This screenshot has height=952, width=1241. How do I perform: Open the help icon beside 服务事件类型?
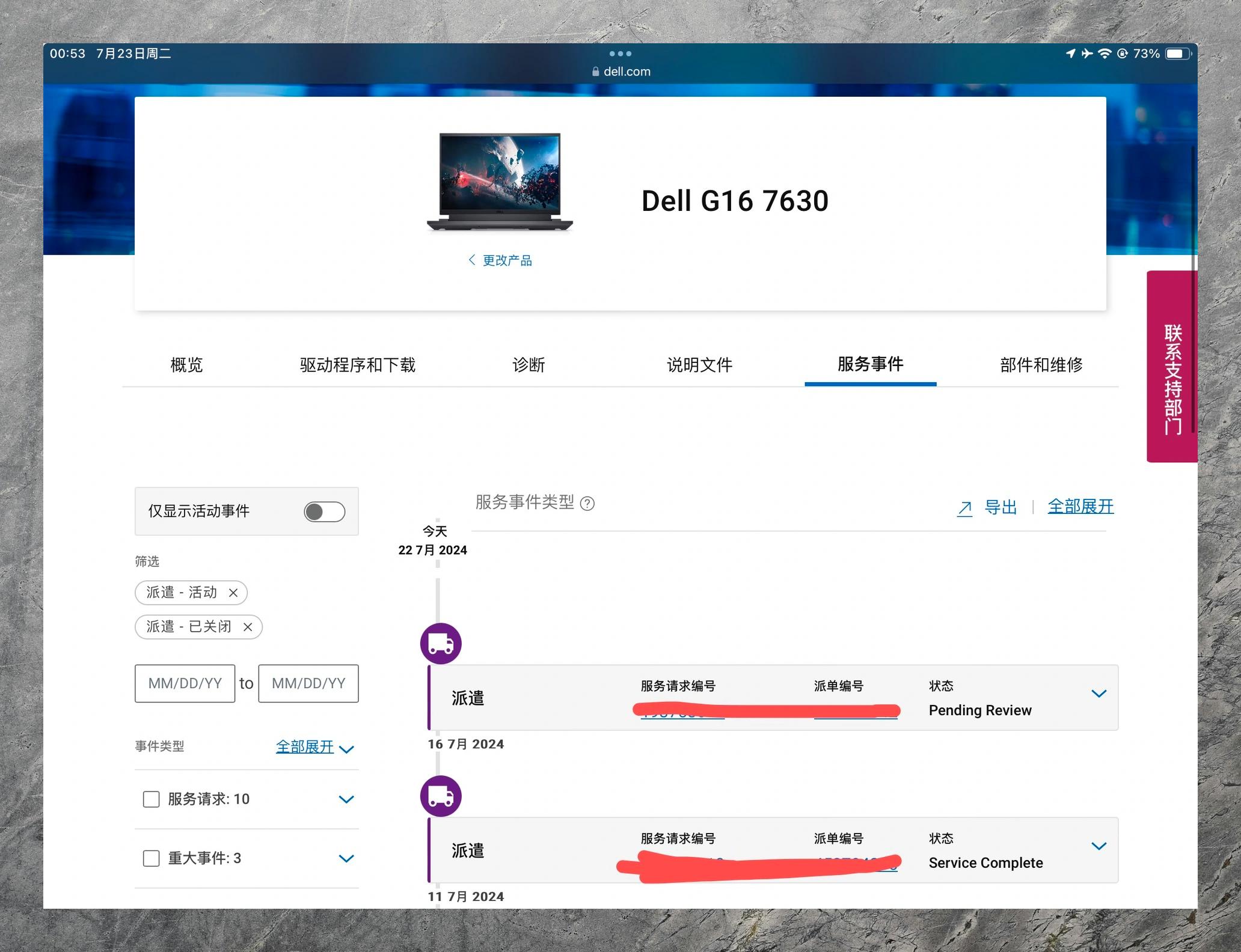click(587, 504)
